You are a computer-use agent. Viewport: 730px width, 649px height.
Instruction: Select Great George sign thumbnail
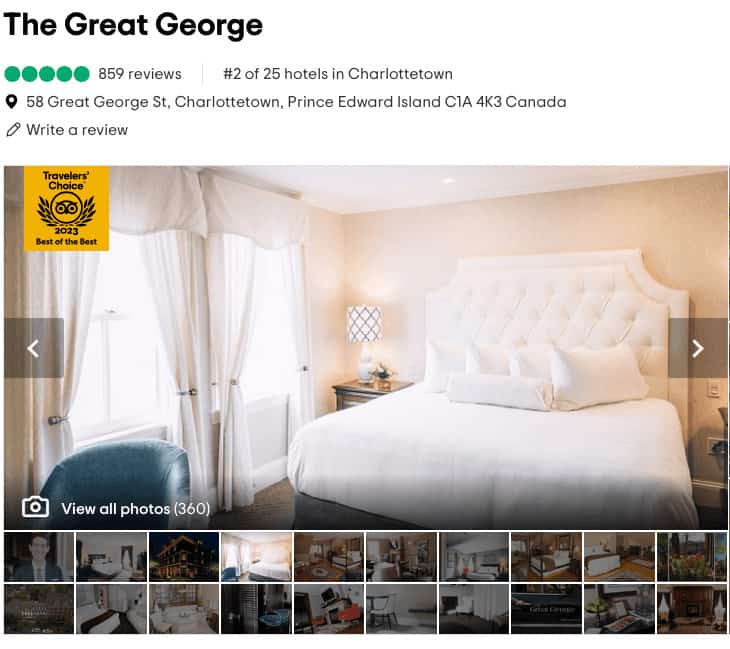(547, 609)
